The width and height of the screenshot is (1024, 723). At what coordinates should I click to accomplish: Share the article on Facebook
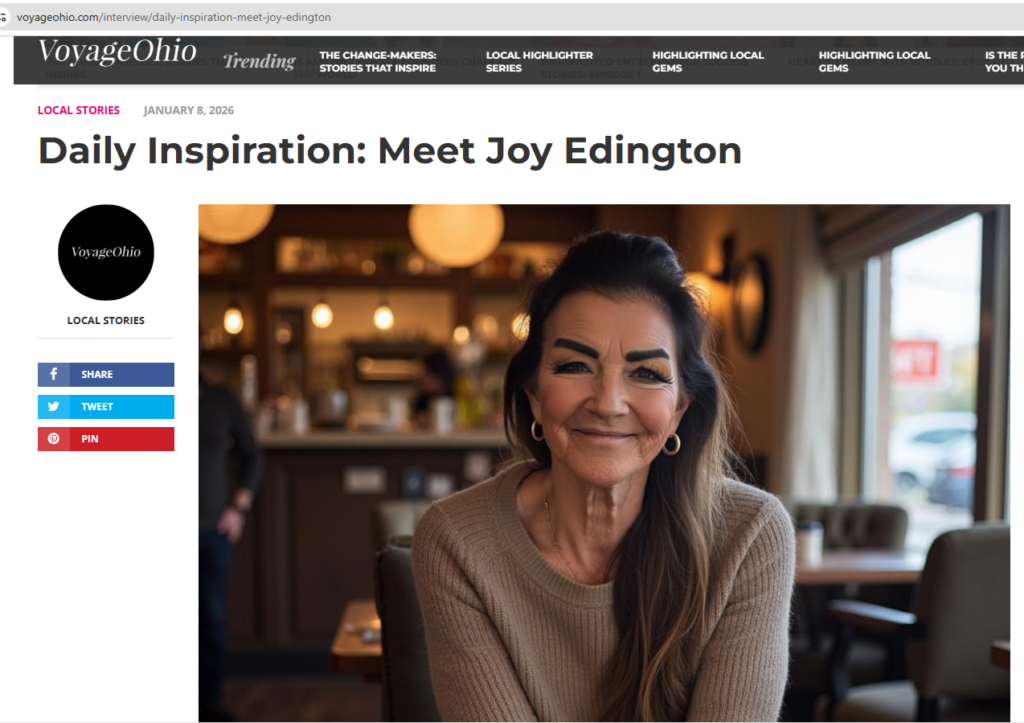[x=106, y=374]
